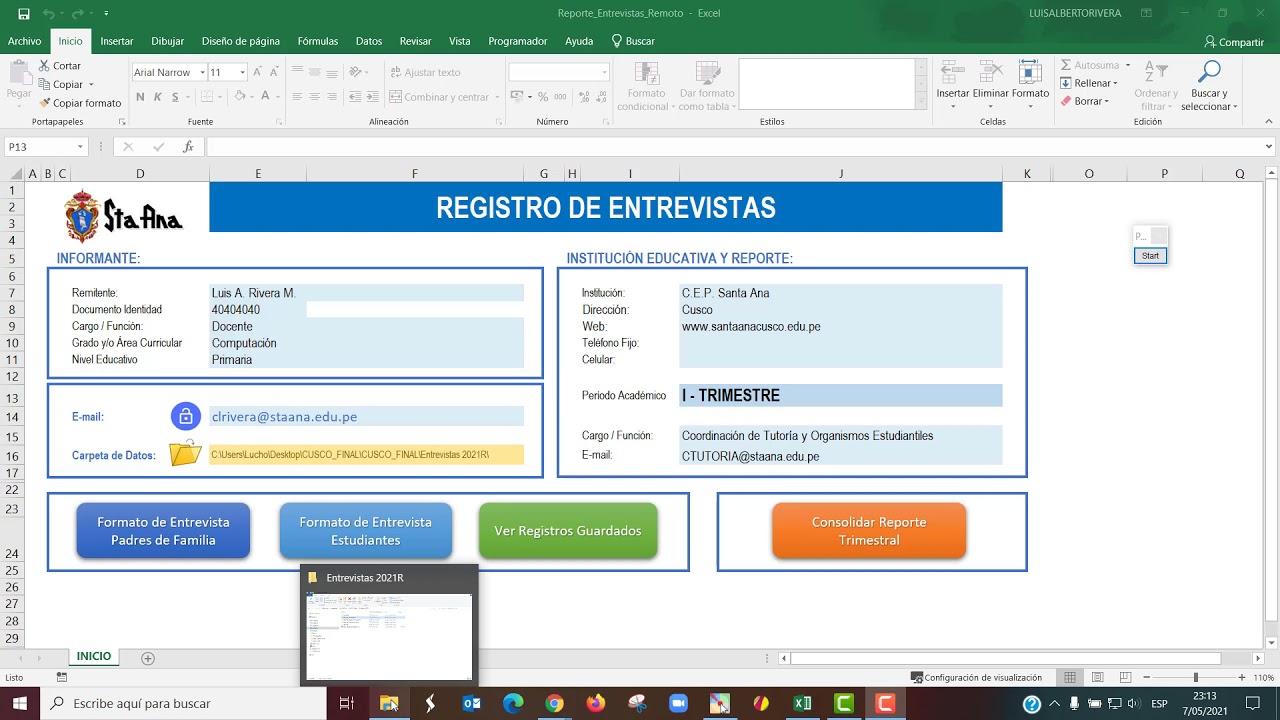Center text horizontally
Screen dimensions: 1280x720
(x=315, y=97)
